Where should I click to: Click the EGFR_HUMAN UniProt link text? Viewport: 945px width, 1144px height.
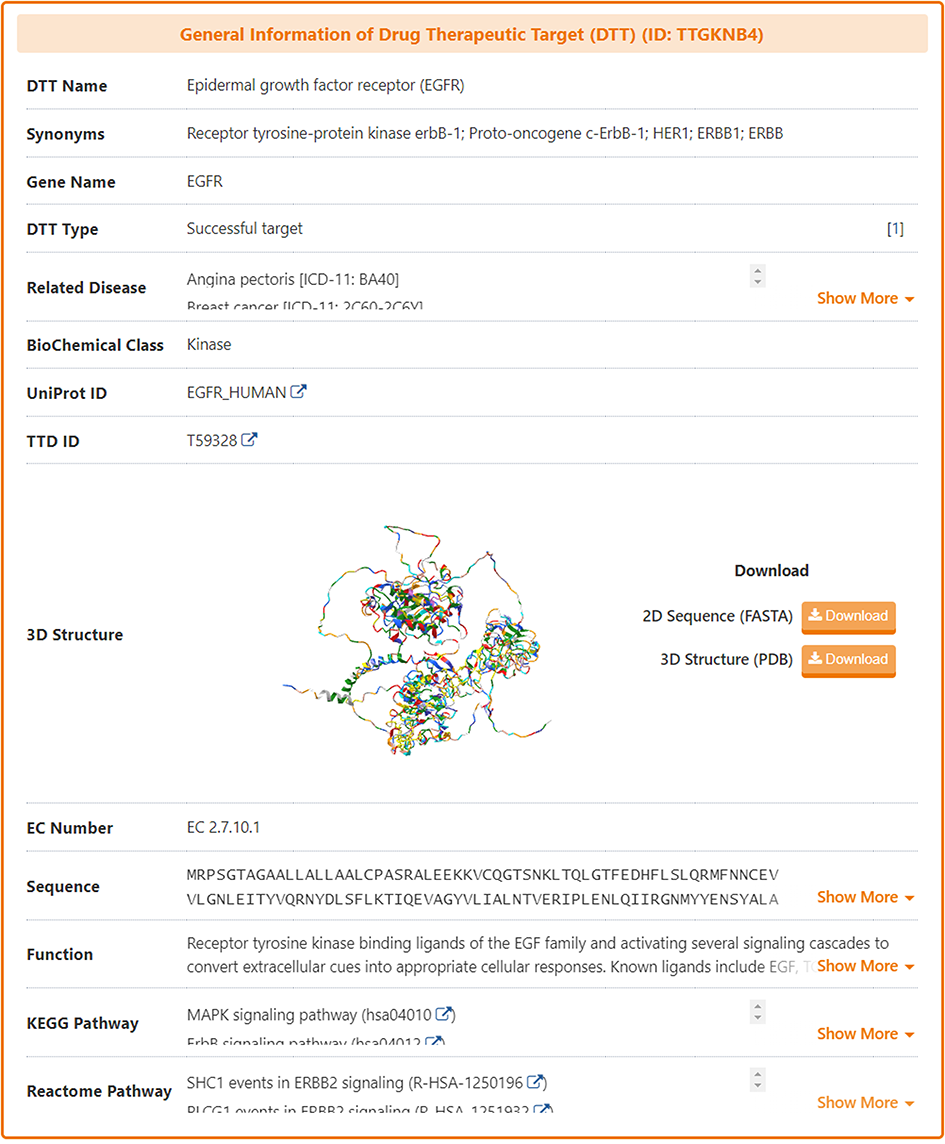tap(237, 392)
